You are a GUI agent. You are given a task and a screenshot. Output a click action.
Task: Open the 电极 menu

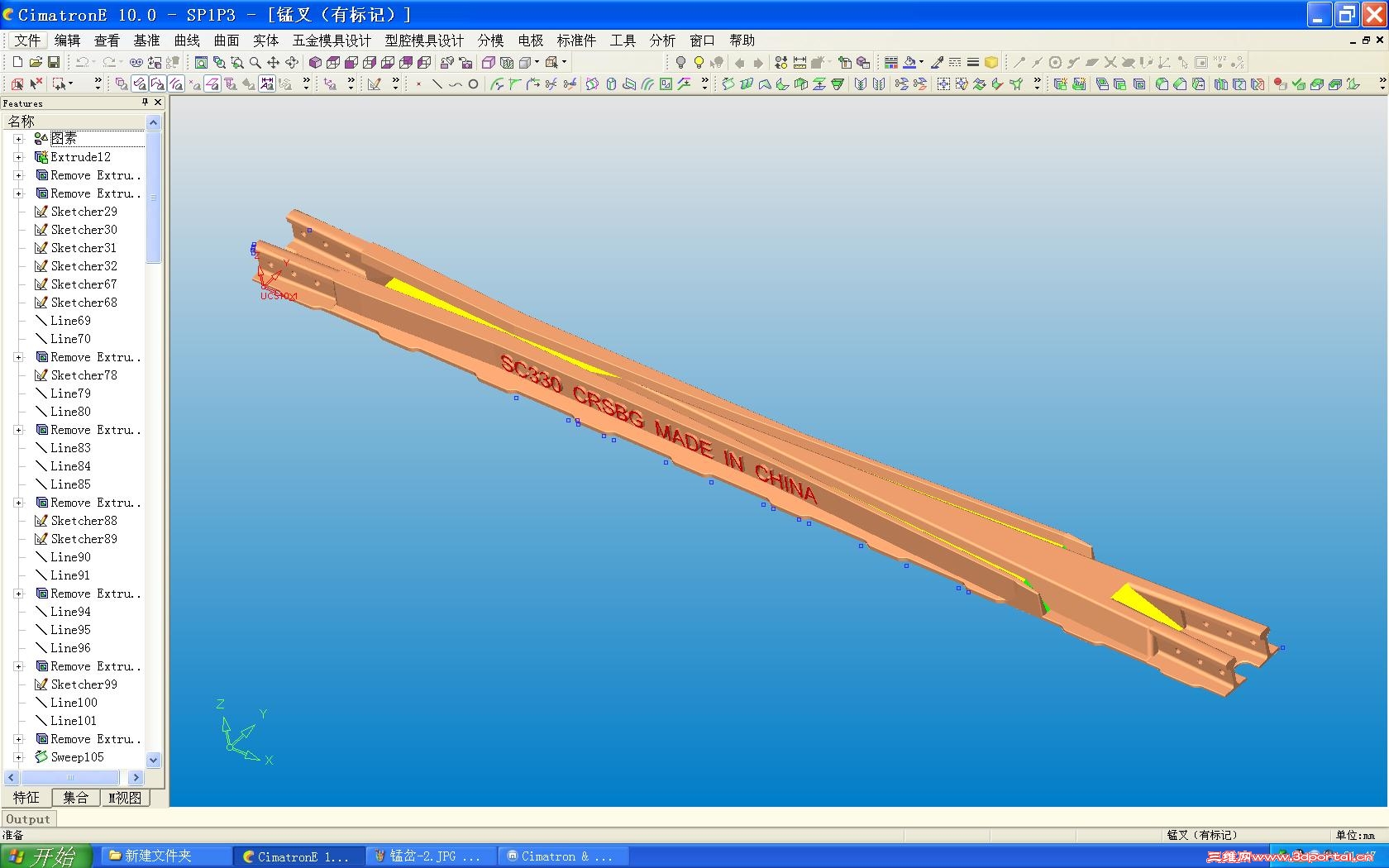[x=530, y=41]
